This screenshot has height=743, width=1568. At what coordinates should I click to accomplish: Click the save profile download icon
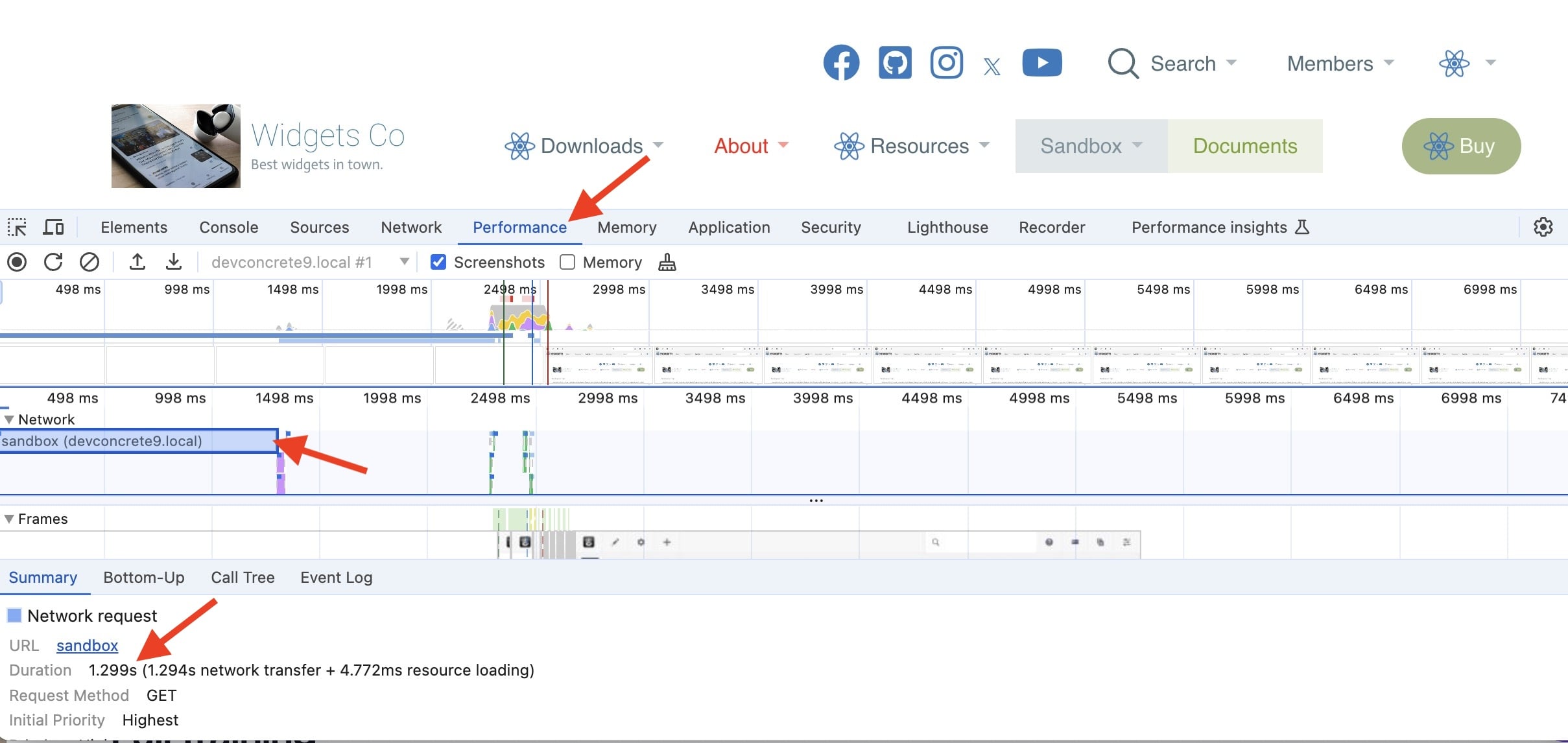point(173,262)
